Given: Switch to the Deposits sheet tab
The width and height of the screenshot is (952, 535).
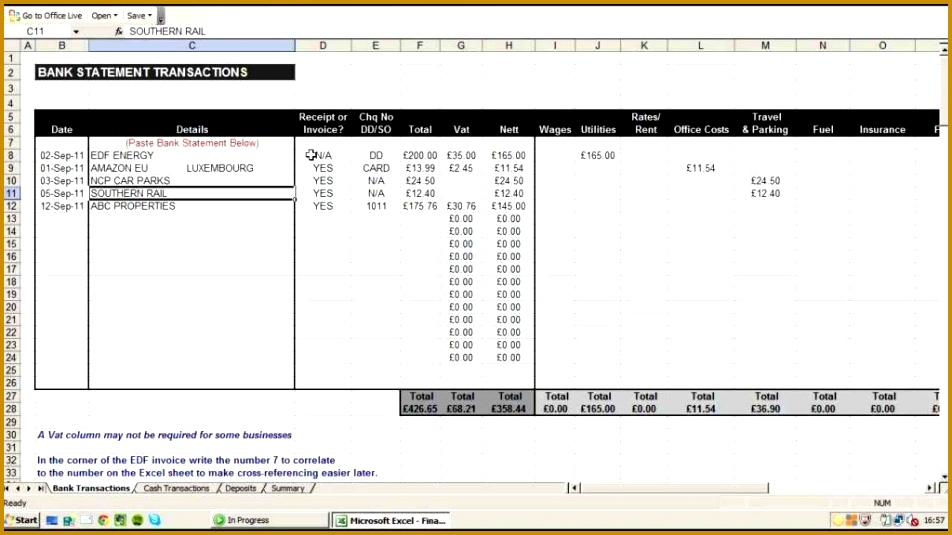Looking at the screenshot, I should (240, 488).
